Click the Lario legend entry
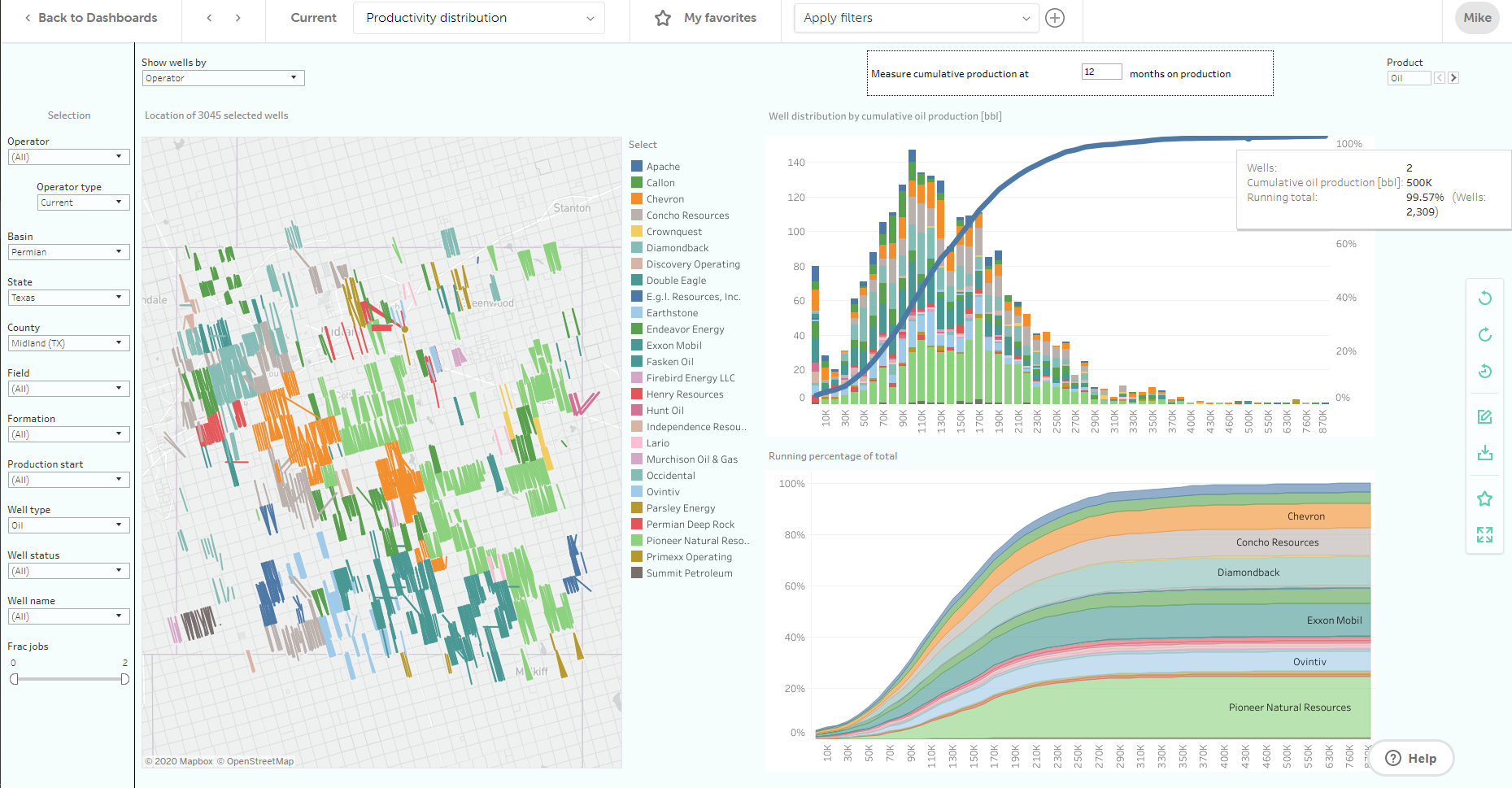This screenshot has width=1512, height=788. click(x=657, y=443)
